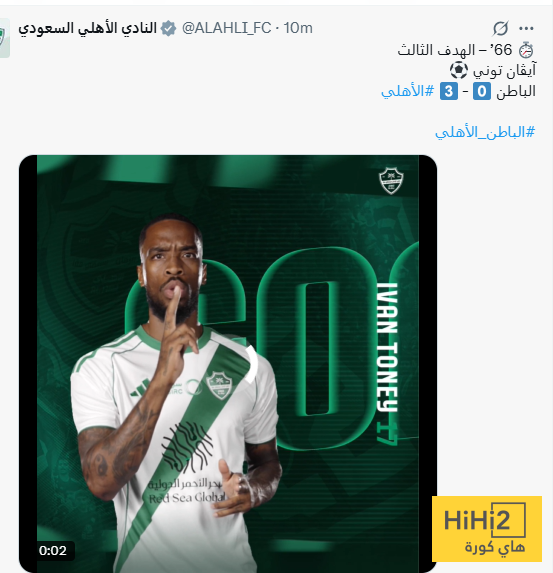Click the blue verified badge
Screen dimensions: 553x573
pyautogui.click(x=168, y=28)
